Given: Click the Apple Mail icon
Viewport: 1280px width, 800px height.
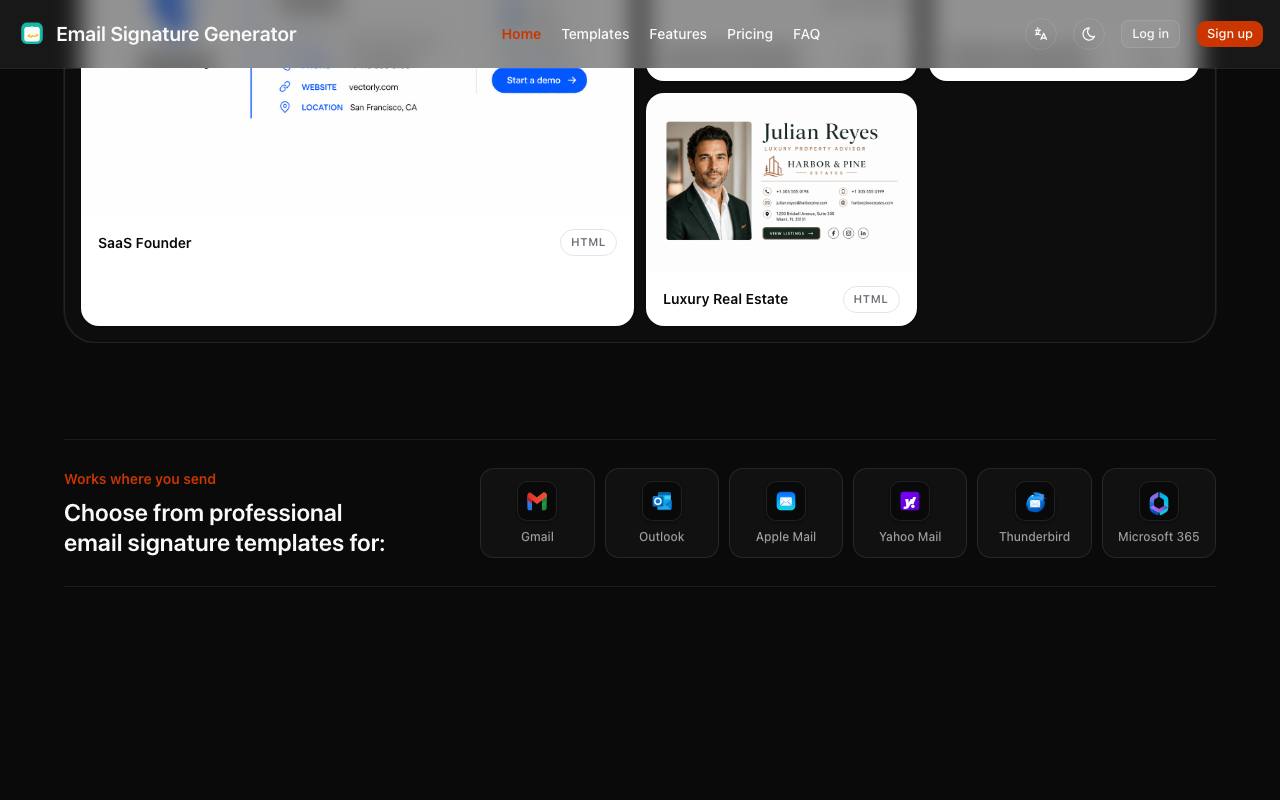Looking at the screenshot, I should [786, 501].
